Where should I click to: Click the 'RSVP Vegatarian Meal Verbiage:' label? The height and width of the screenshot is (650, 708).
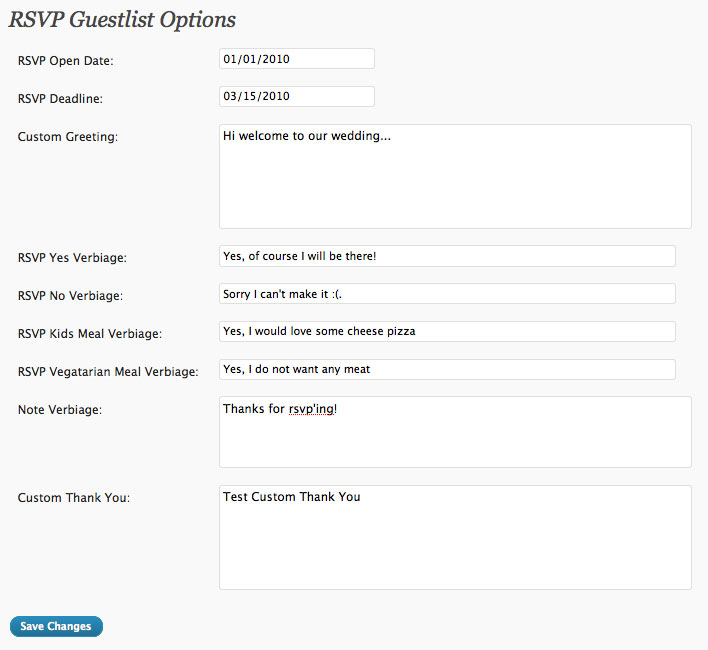point(108,371)
